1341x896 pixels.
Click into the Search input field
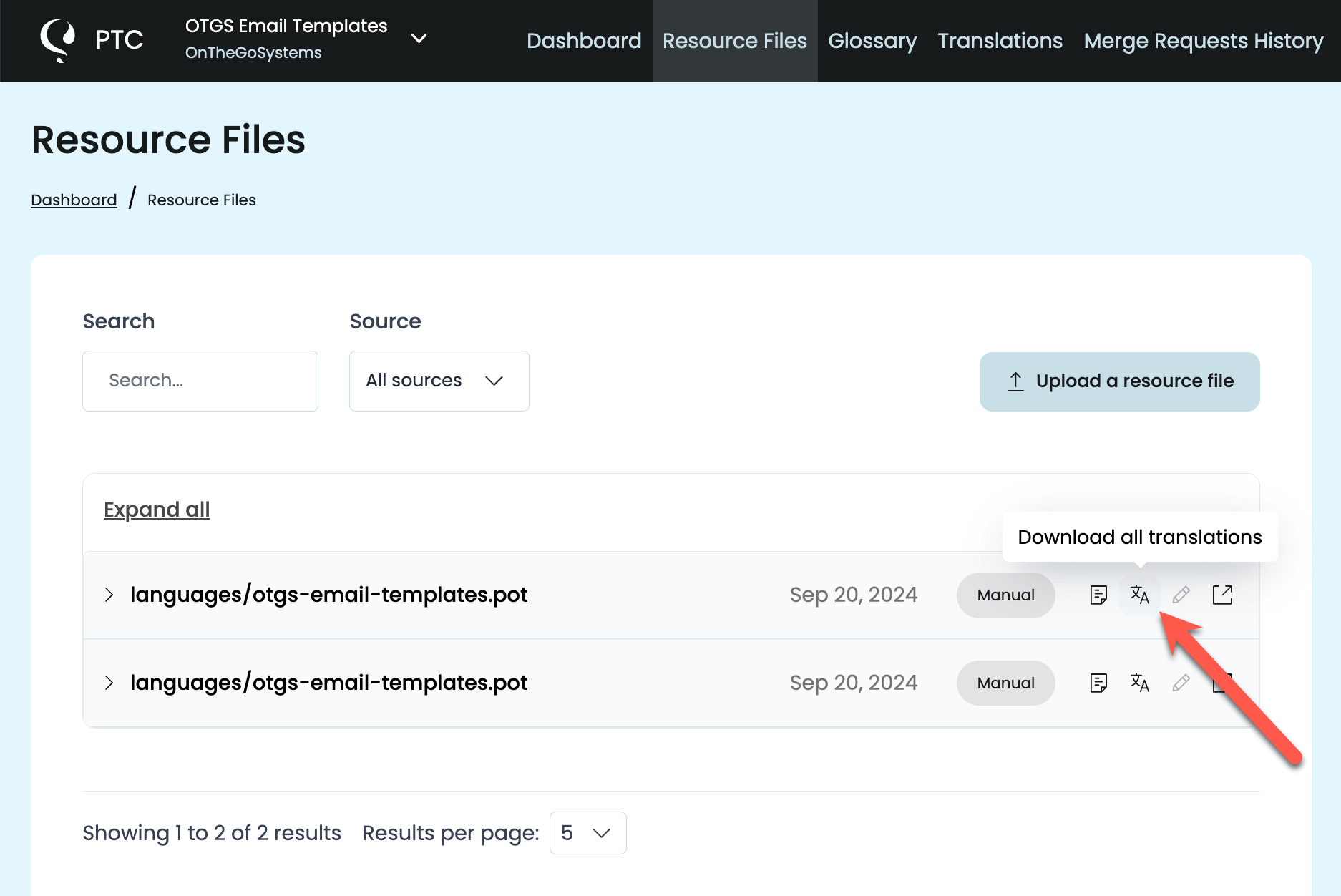200,381
